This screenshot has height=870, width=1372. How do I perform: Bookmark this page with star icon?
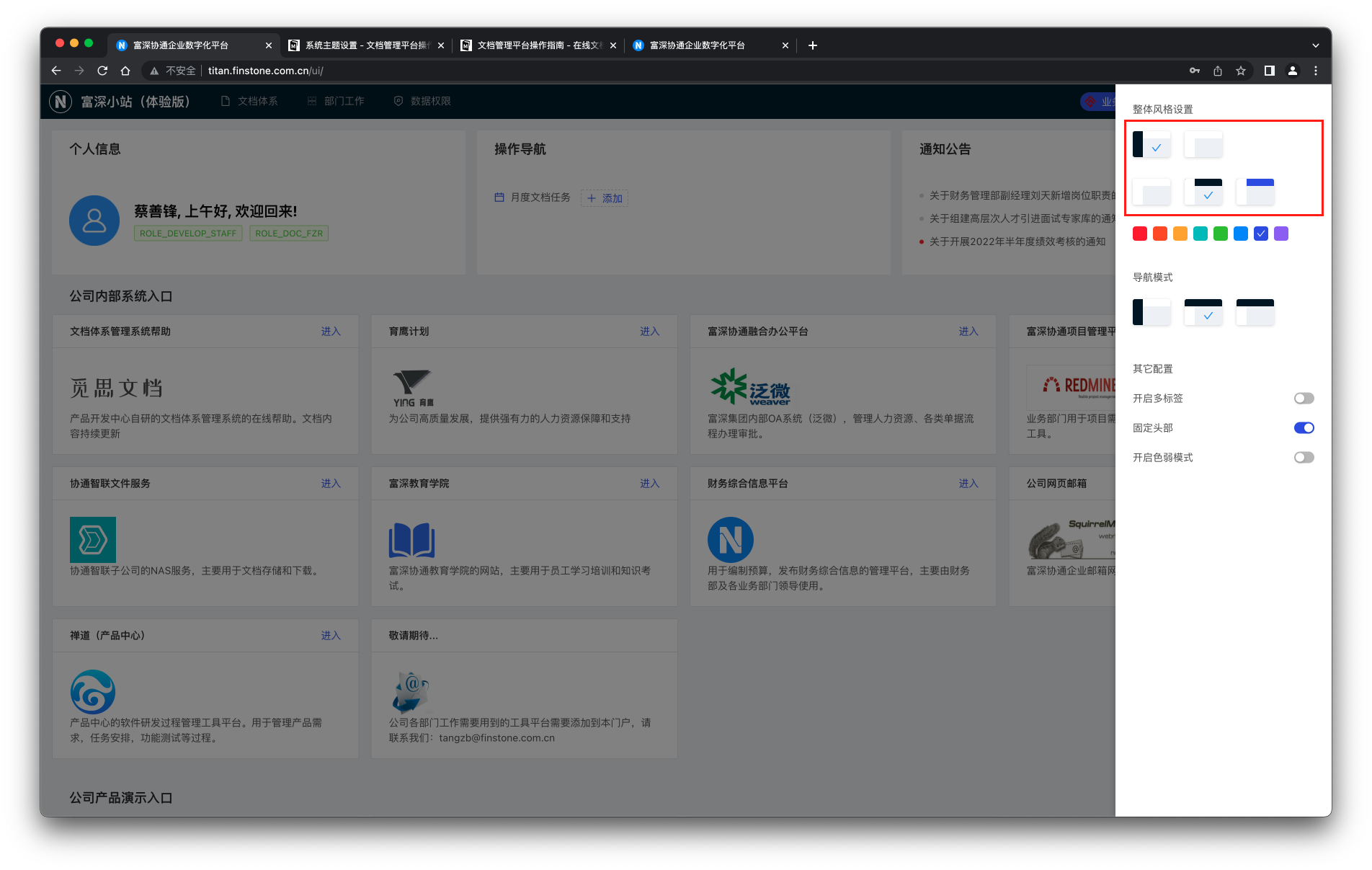(x=1241, y=71)
